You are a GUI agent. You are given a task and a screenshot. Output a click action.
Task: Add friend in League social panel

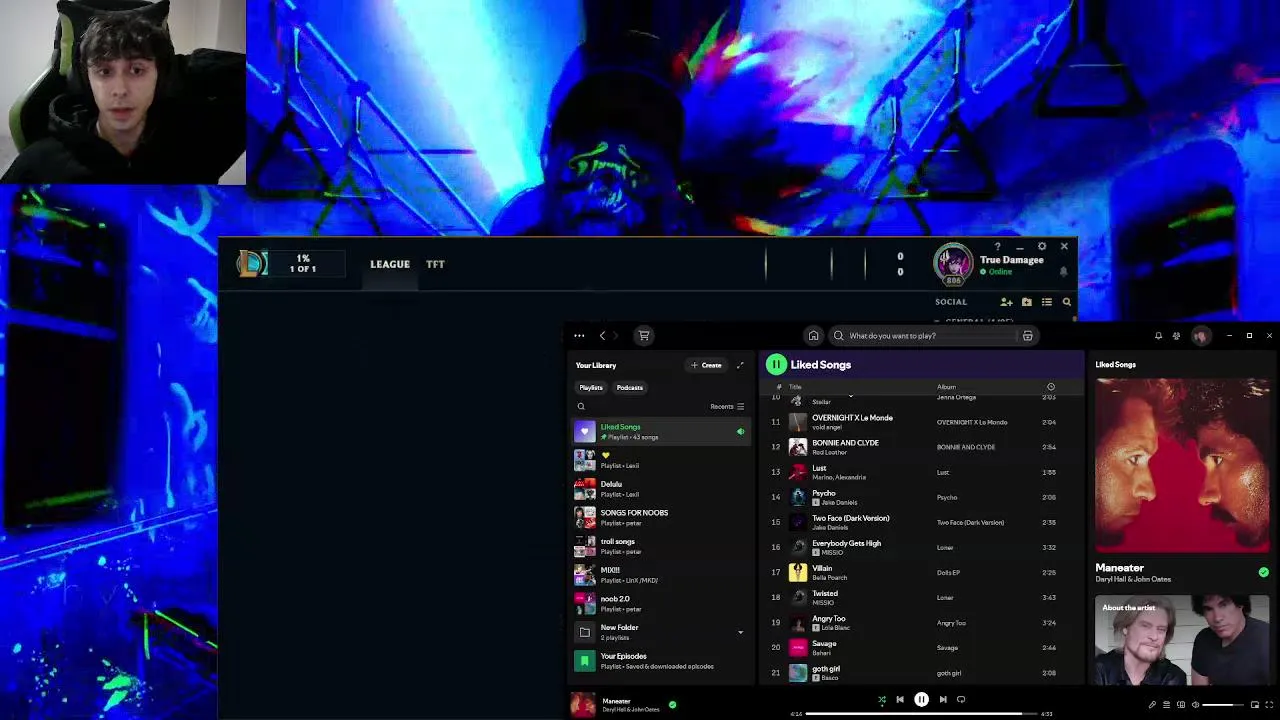[x=1006, y=302]
